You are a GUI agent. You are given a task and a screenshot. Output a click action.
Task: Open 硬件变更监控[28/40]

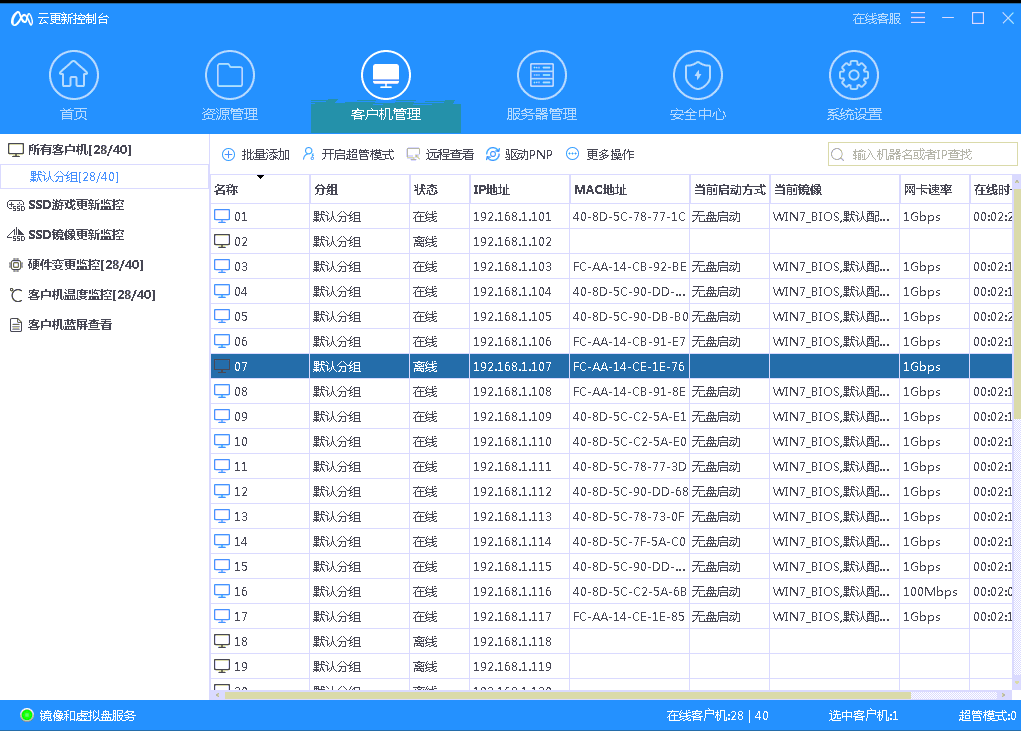point(76,265)
